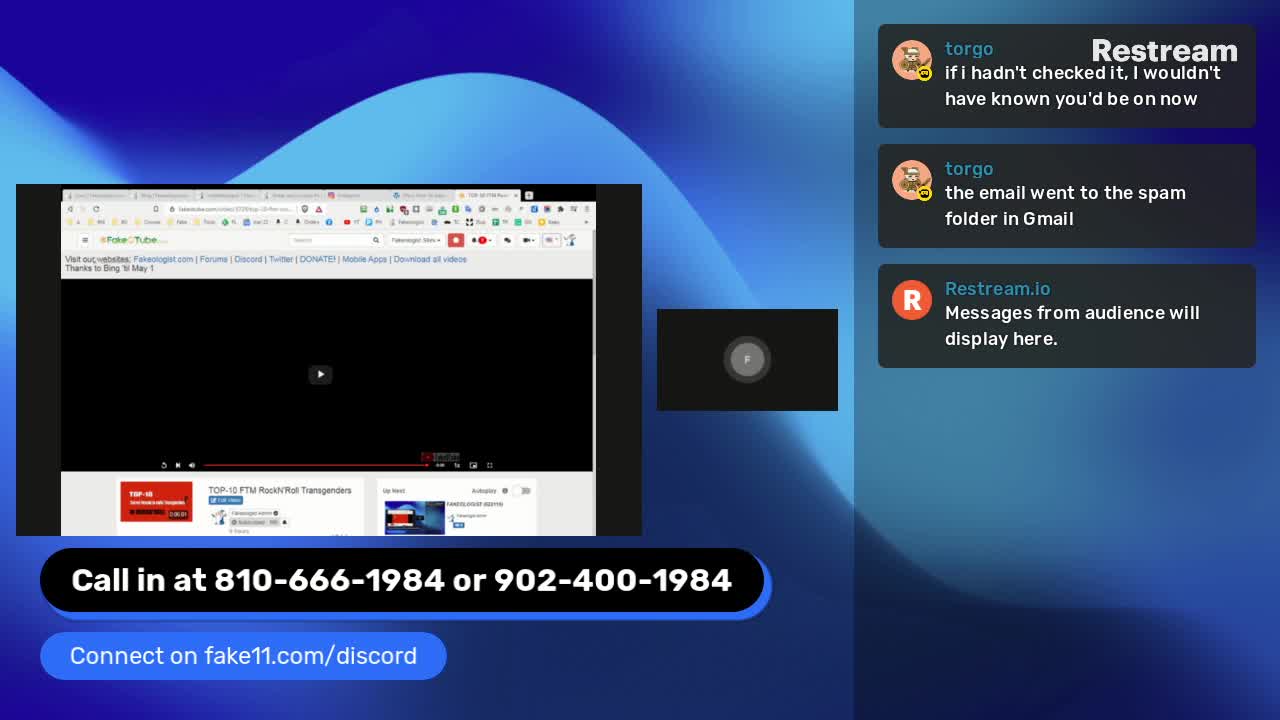Change playback speed via 1x control
This screenshot has width=1280, height=720.
(x=457, y=465)
